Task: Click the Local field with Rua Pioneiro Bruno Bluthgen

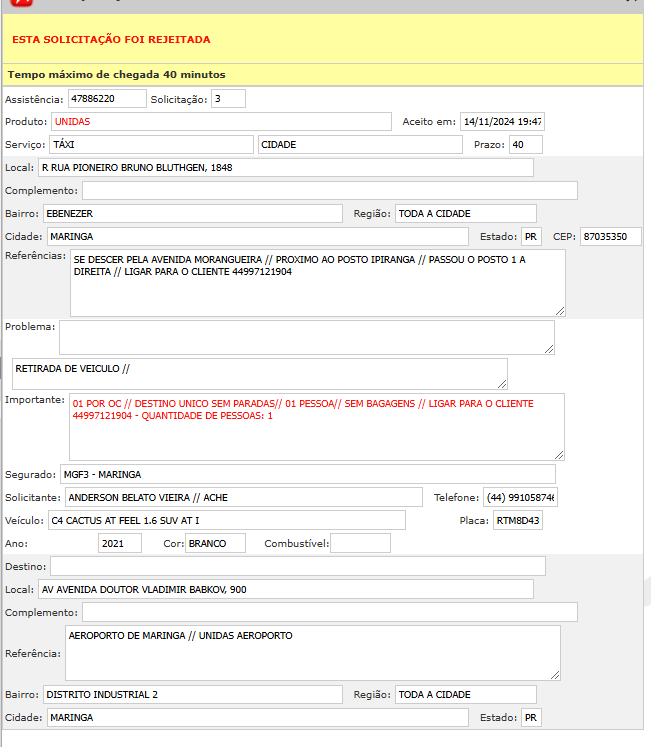Action: click(286, 168)
